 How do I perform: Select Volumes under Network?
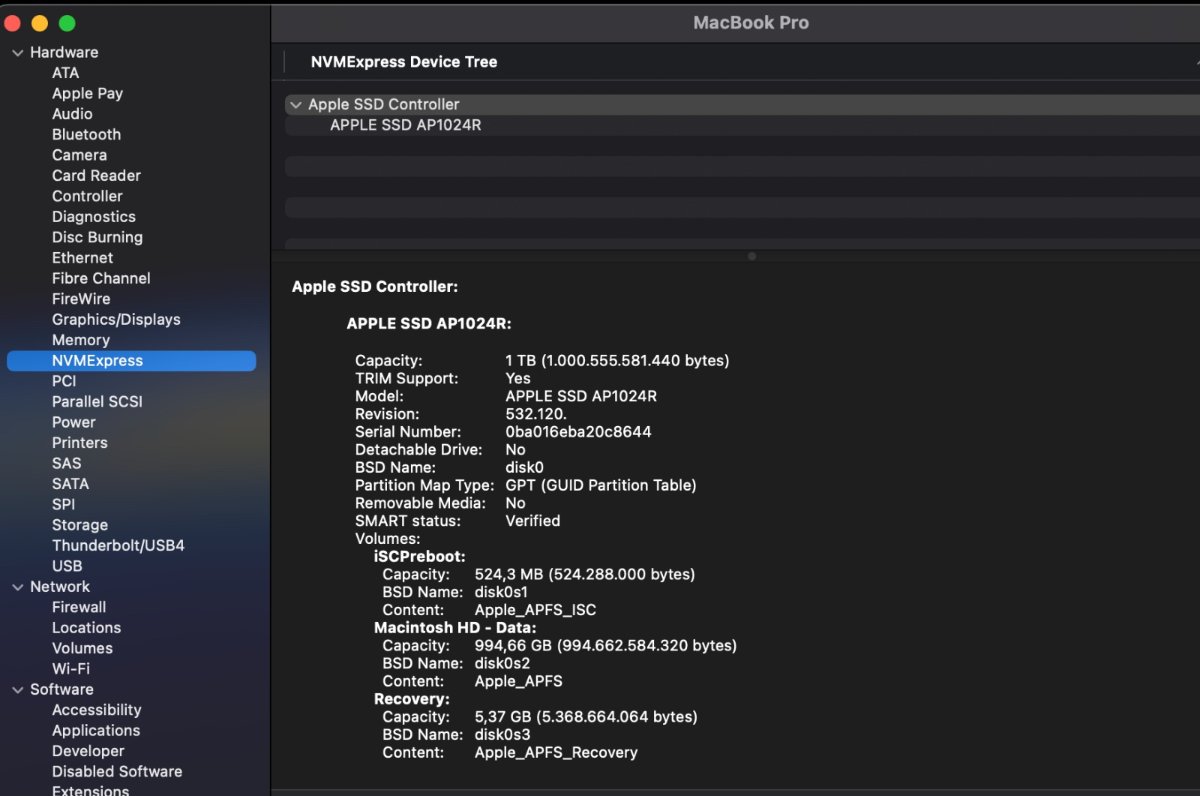click(x=82, y=648)
